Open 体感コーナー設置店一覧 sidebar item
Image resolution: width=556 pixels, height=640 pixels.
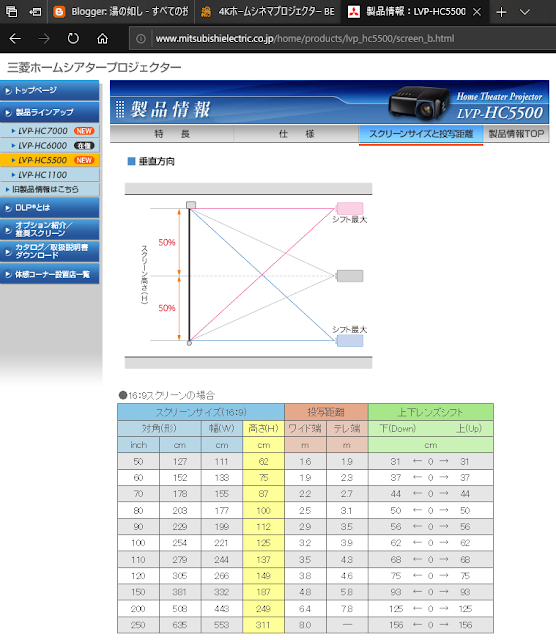[49, 274]
